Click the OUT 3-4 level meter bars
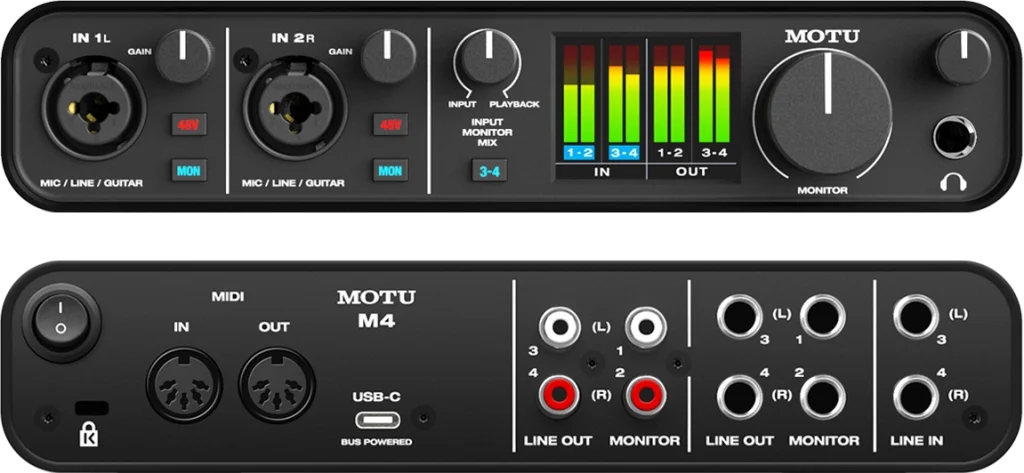The width and height of the screenshot is (1024, 473). tap(714, 93)
